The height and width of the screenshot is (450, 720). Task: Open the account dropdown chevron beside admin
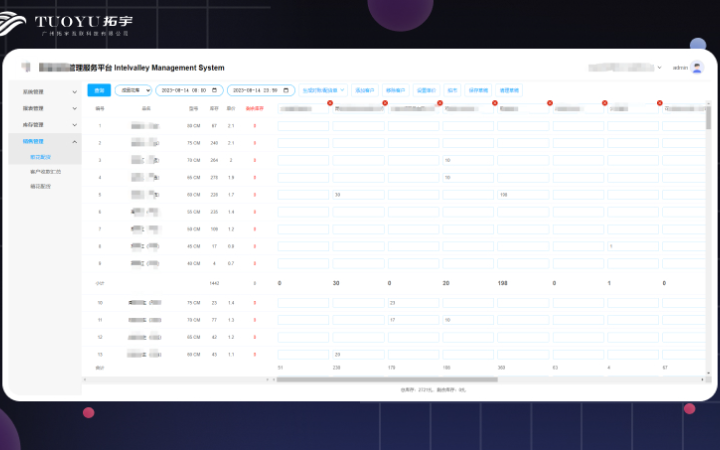click(659, 68)
